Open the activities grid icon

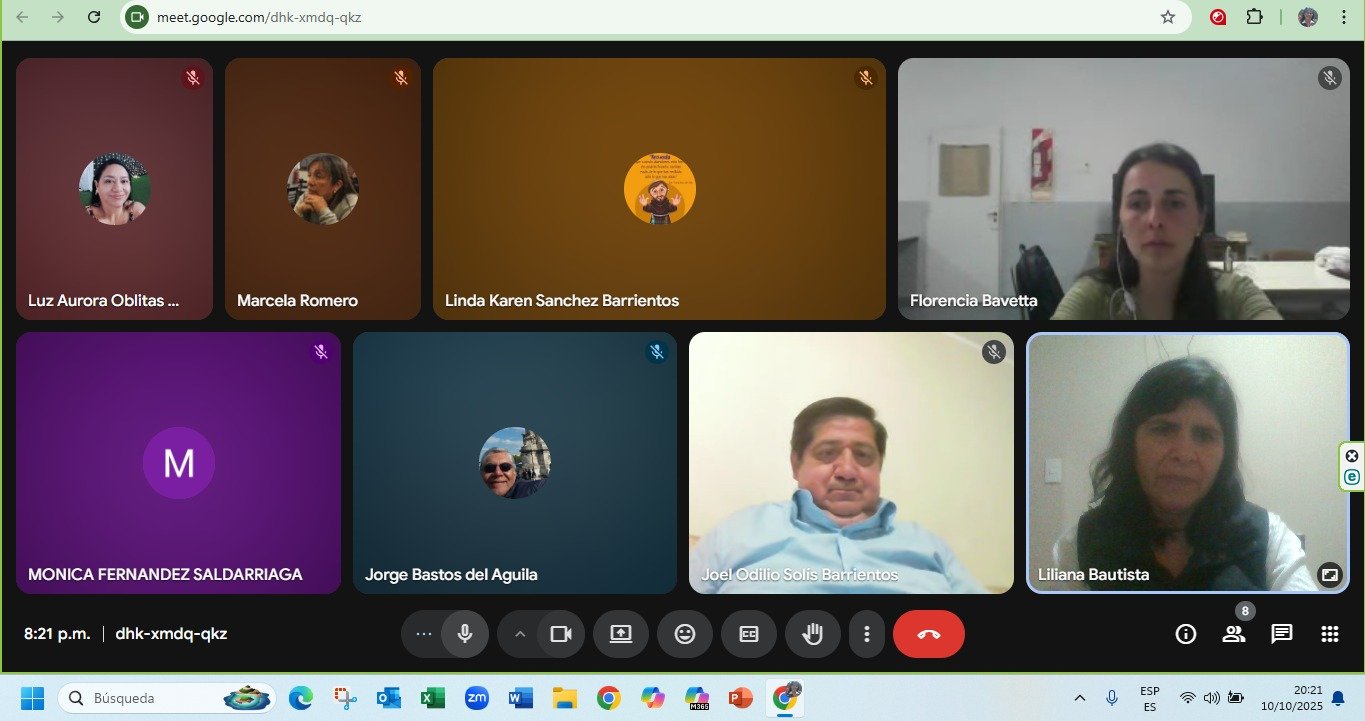(1329, 634)
